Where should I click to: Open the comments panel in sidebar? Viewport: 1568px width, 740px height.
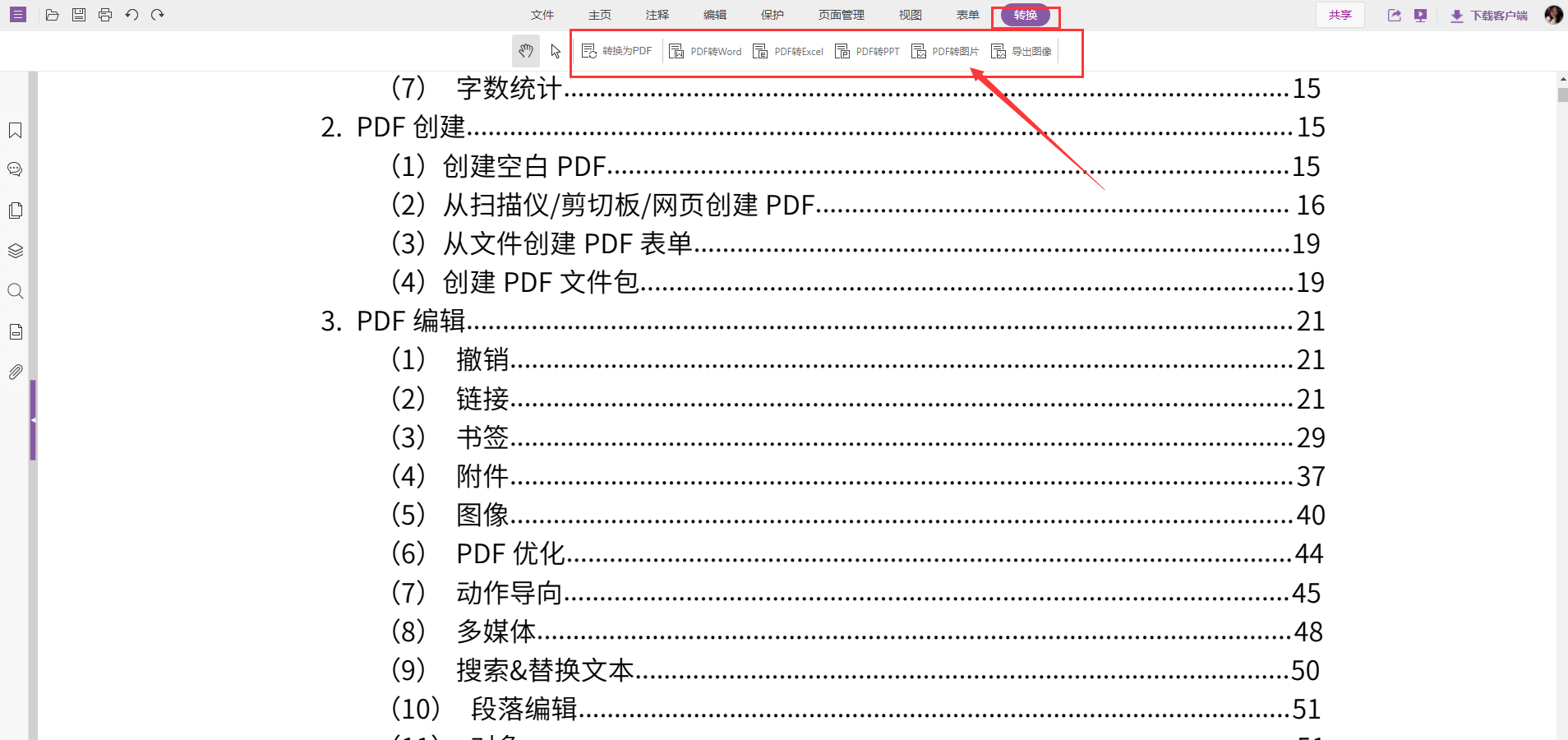tap(14, 169)
